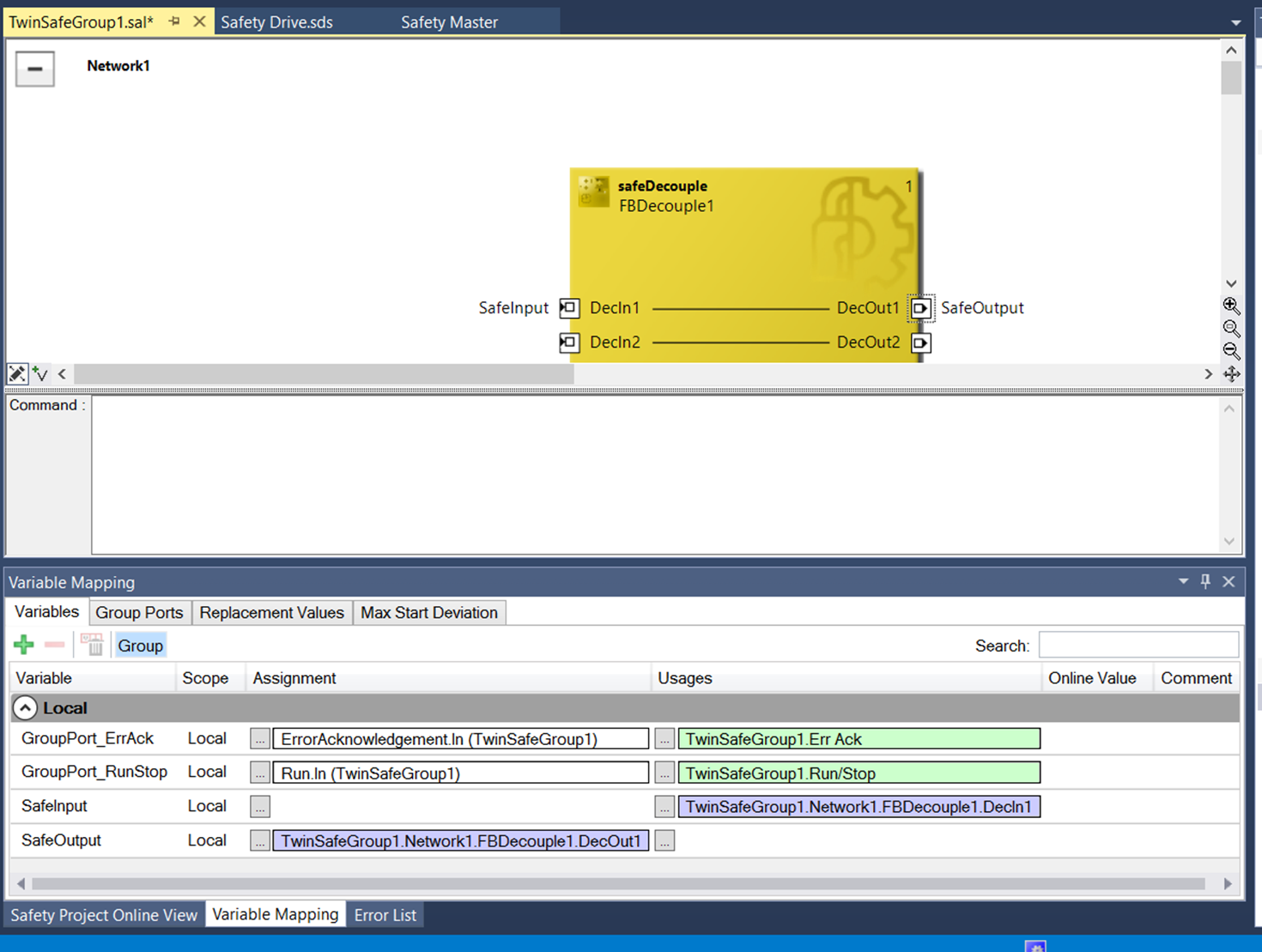This screenshot has width=1262, height=952.
Task: Pin the Variable Mapping panel
Action: pyautogui.click(x=1205, y=582)
